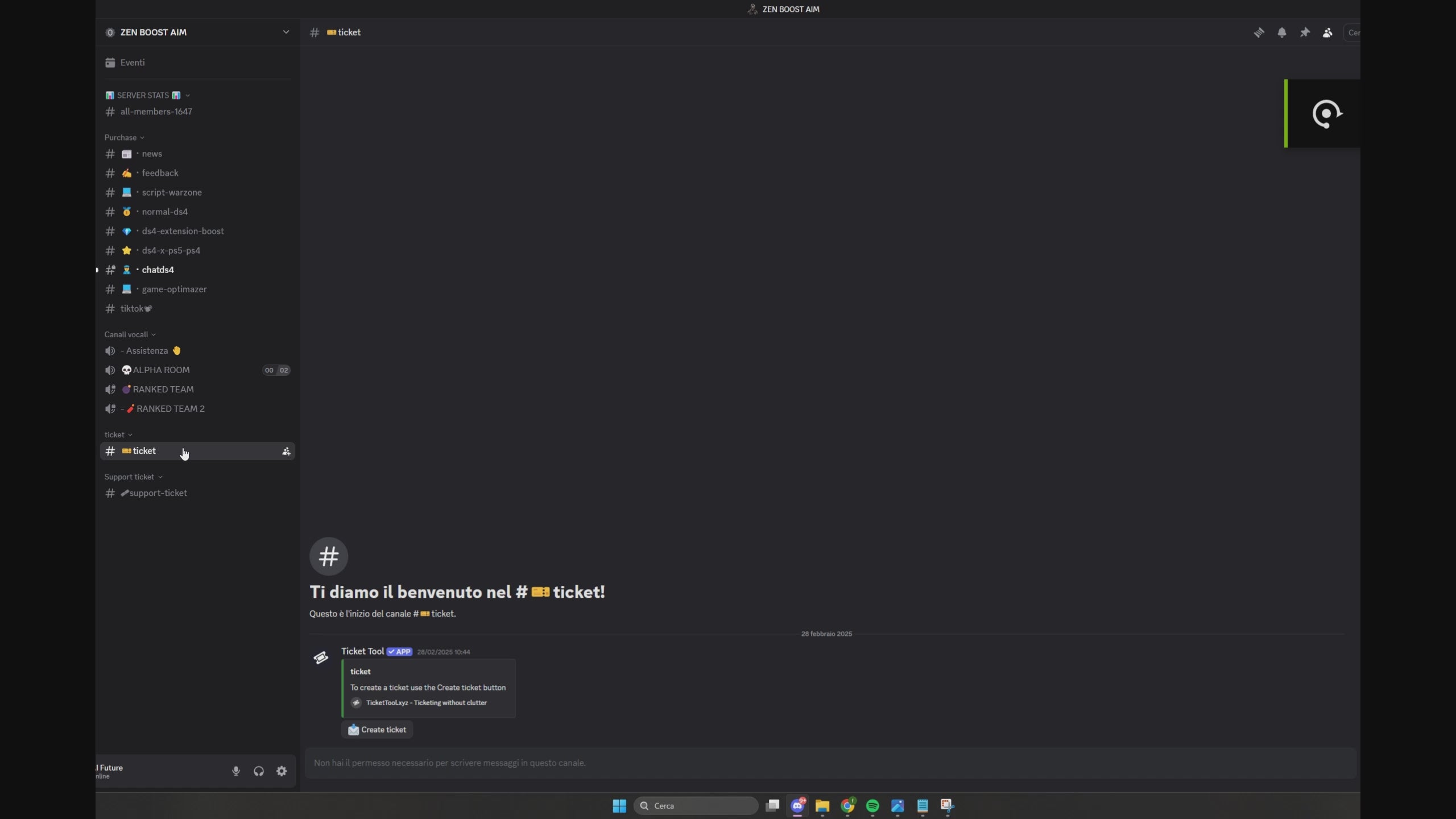Open the Notepad taskbar icon

tap(923, 806)
